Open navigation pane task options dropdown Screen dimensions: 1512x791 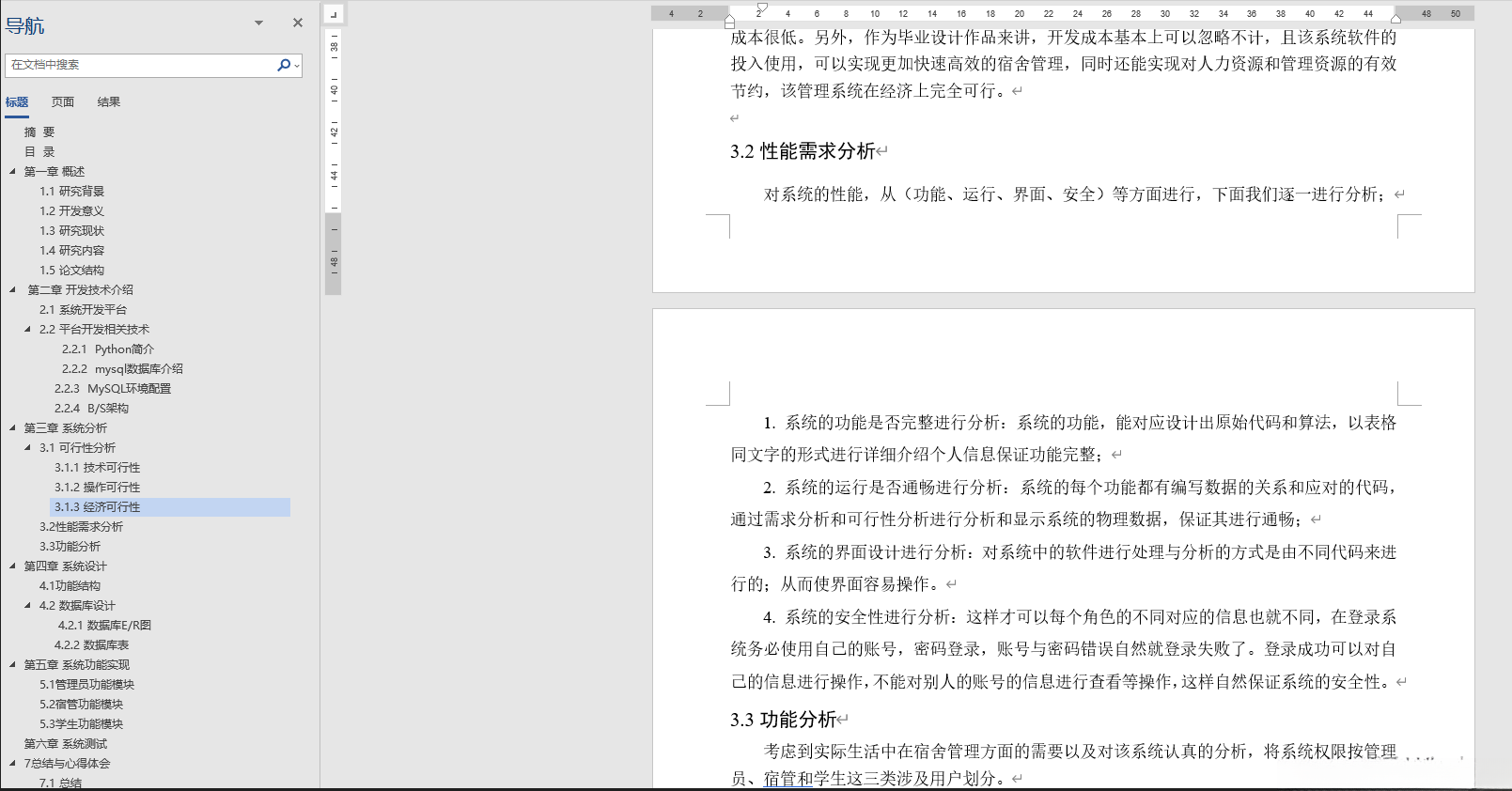tap(259, 23)
